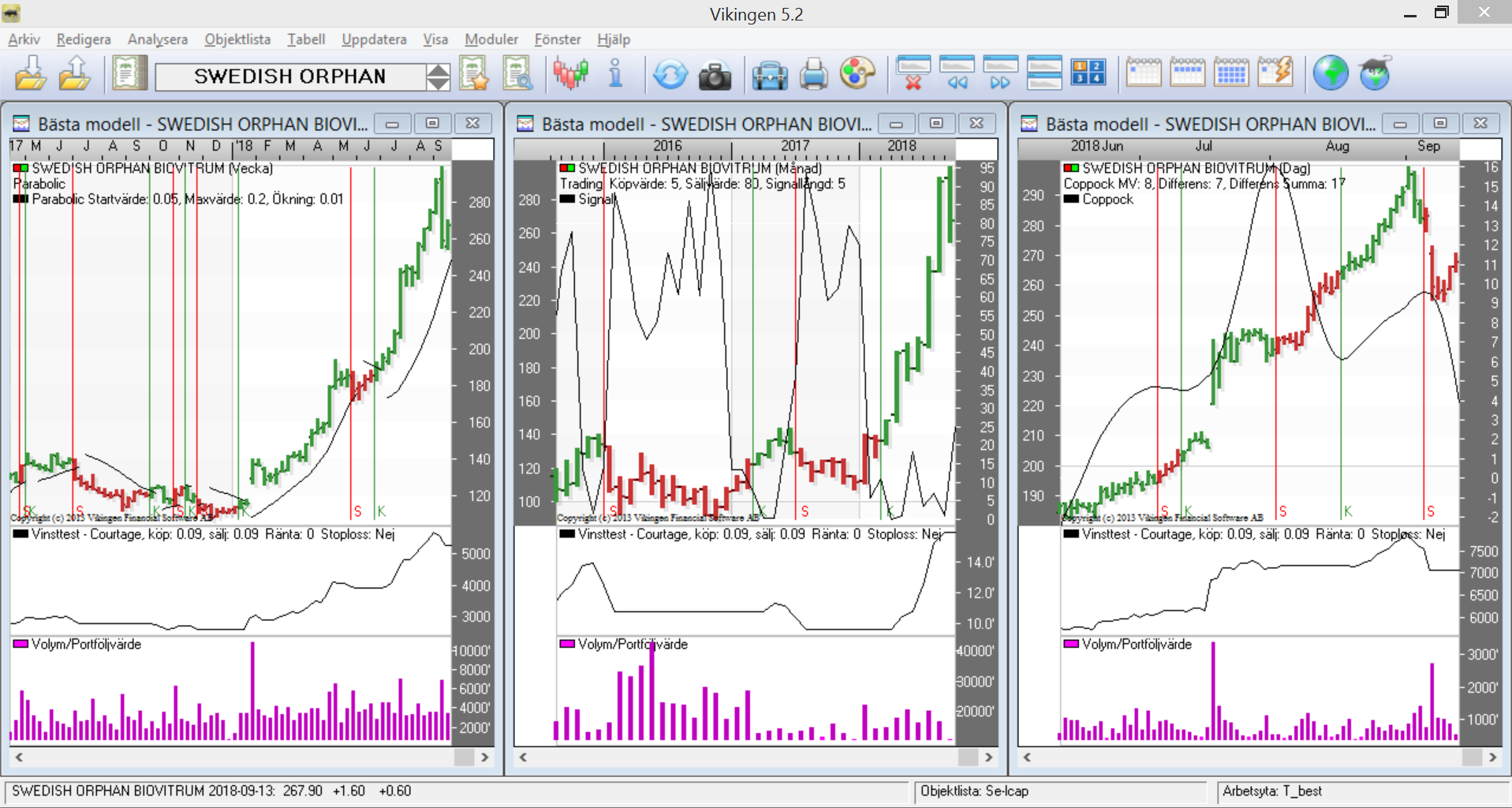Click the Coppock legend label in daily chart
1512x808 pixels.
pos(1107,200)
